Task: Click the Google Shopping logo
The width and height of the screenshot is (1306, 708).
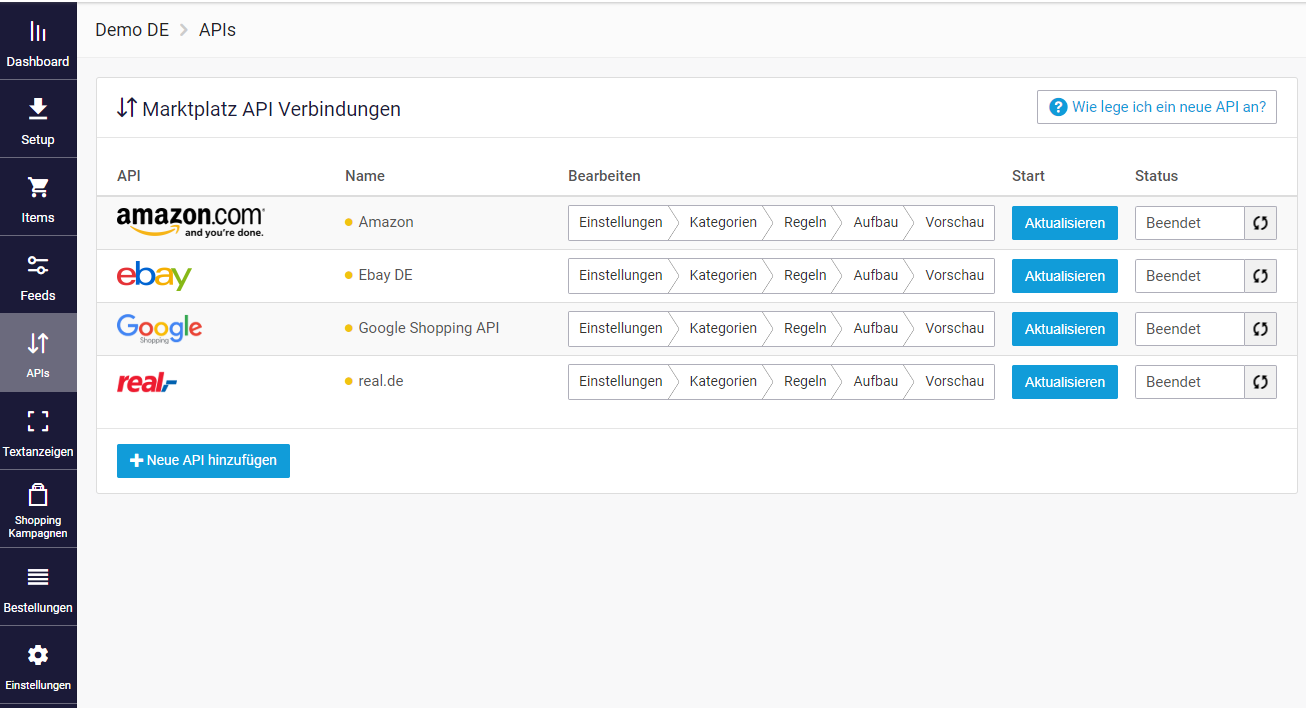Action: tap(159, 329)
